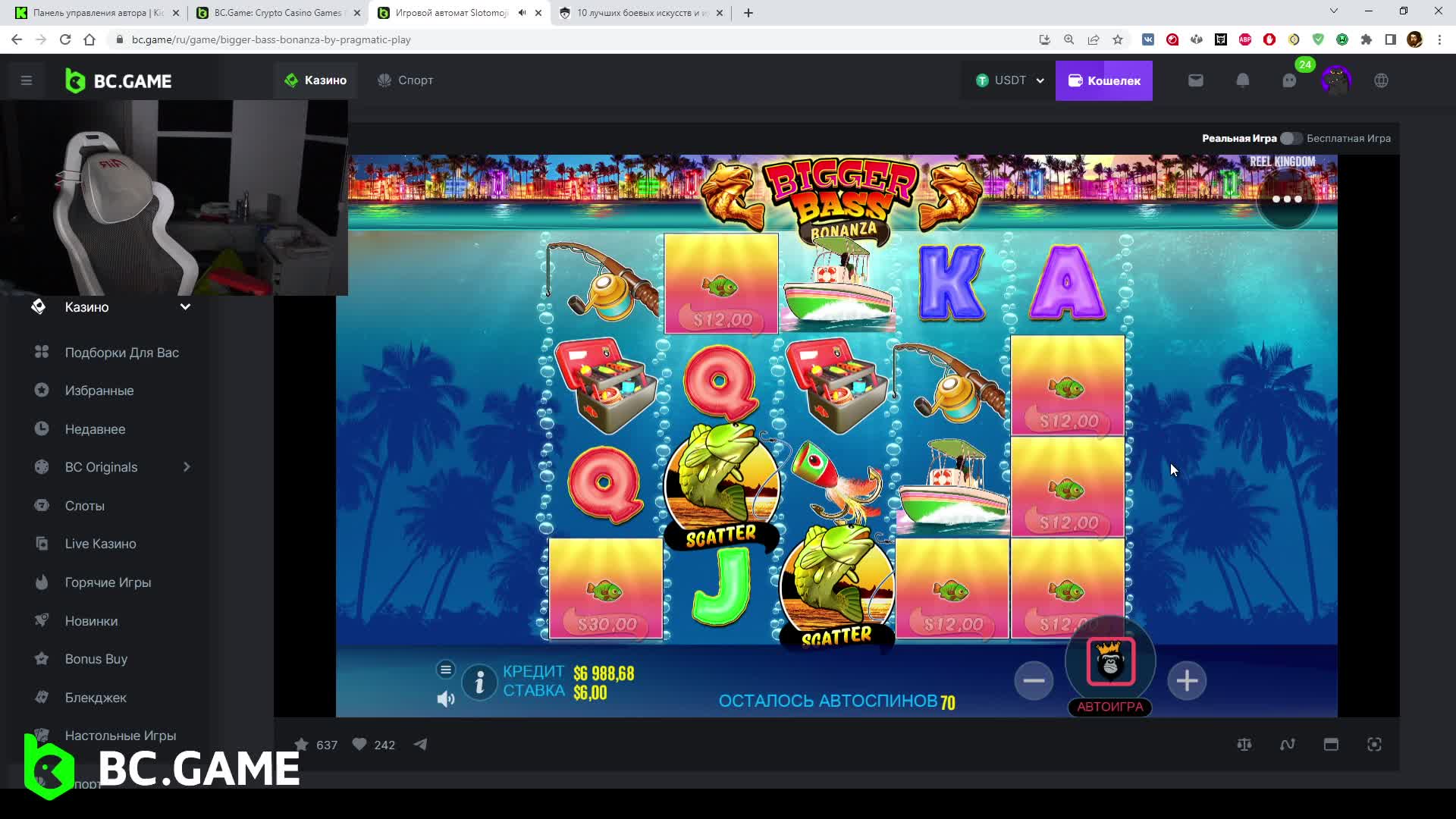Image resolution: width=1456 pixels, height=819 pixels.
Task: Open the mail inbox icon
Action: click(1195, 80)
